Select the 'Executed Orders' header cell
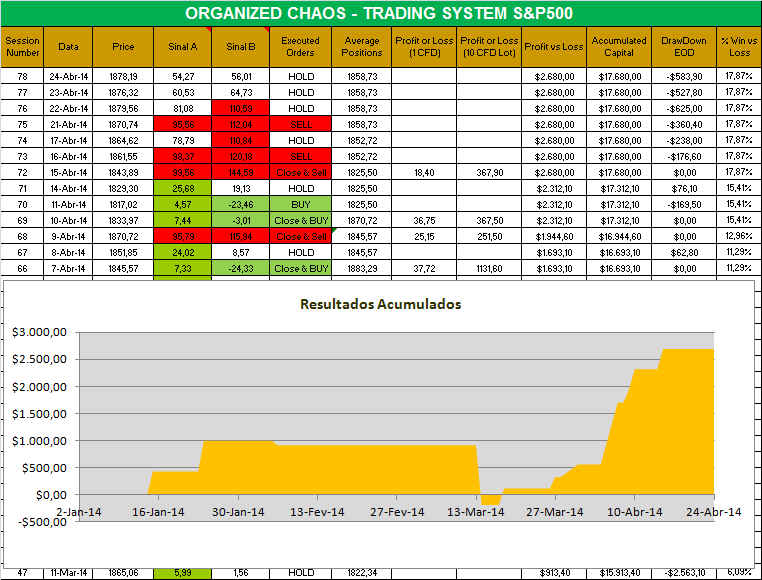This screenshot has height=580, width=762. [300, 47]
